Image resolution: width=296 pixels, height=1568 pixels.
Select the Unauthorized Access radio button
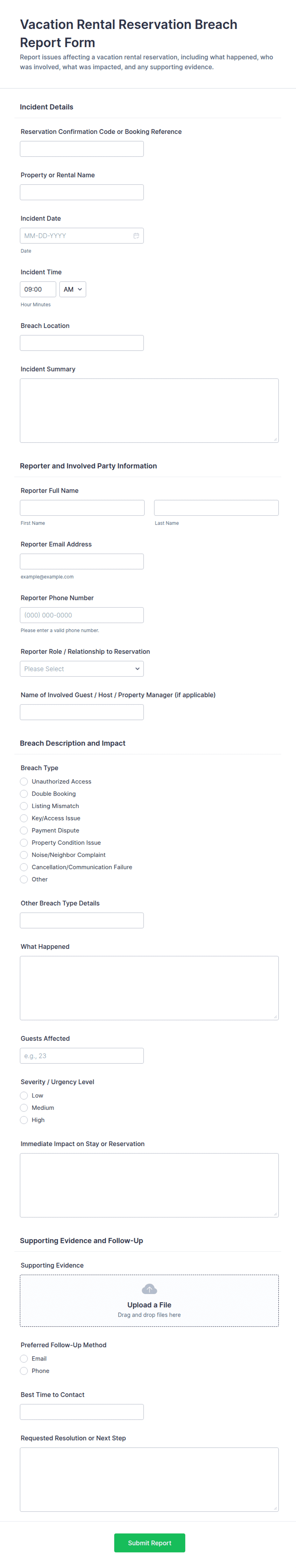pos(24,782)
